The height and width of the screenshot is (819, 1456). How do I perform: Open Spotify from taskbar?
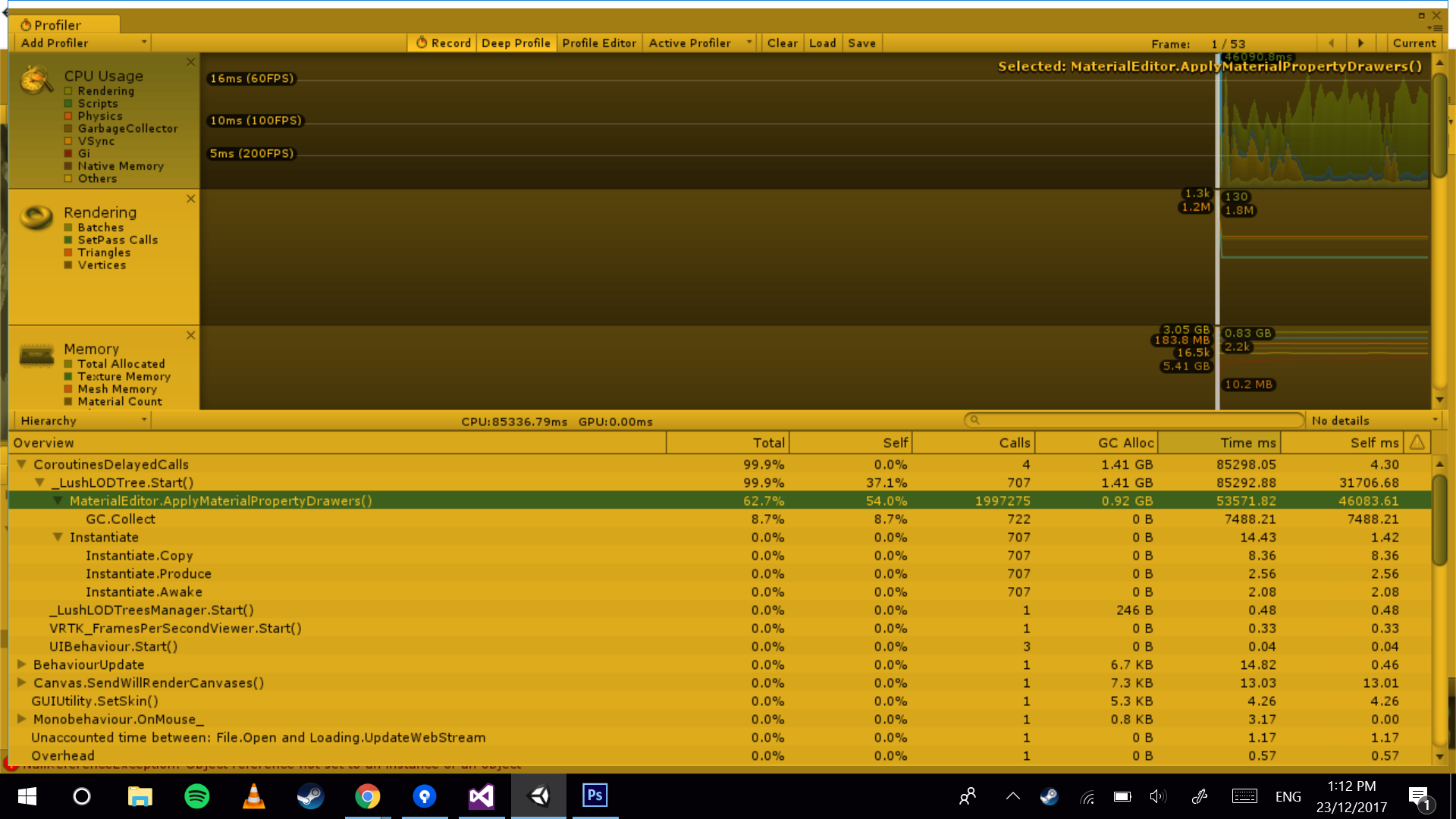tap(197, 796)
